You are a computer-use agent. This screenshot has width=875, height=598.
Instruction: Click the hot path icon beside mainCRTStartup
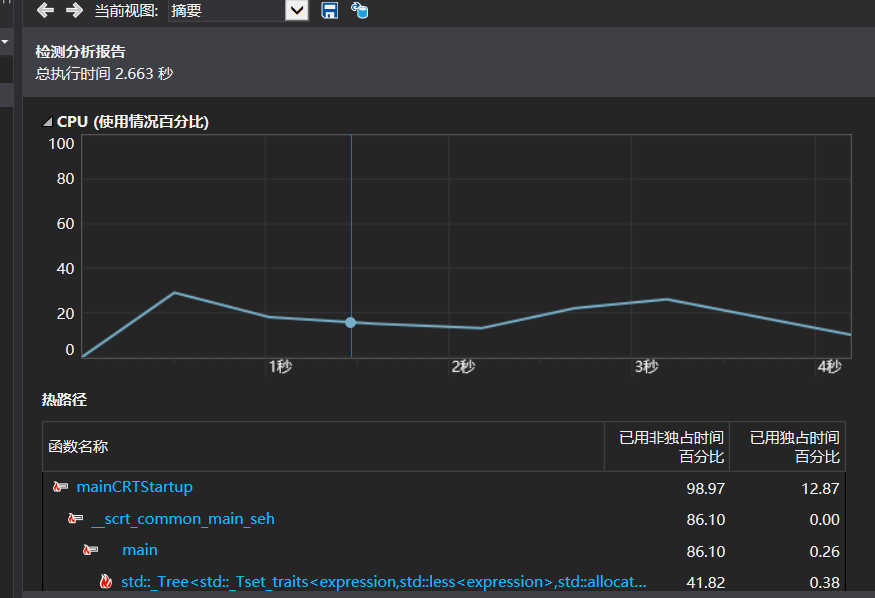[x=60, y=487]
